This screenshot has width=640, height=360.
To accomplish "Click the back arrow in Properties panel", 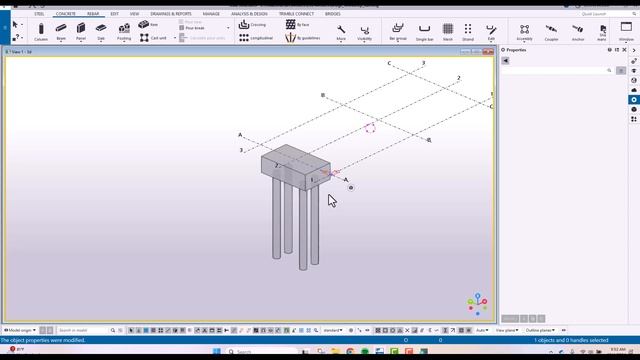I will (x=505, y=60).
